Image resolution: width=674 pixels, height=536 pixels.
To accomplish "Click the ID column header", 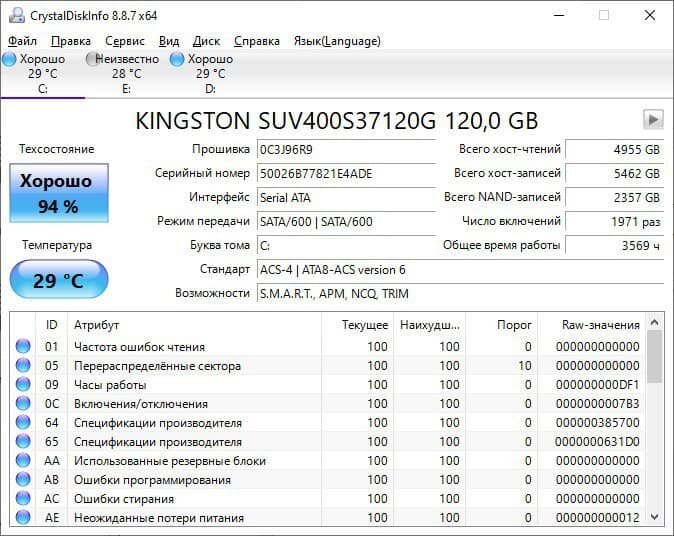I will point(51,325).
